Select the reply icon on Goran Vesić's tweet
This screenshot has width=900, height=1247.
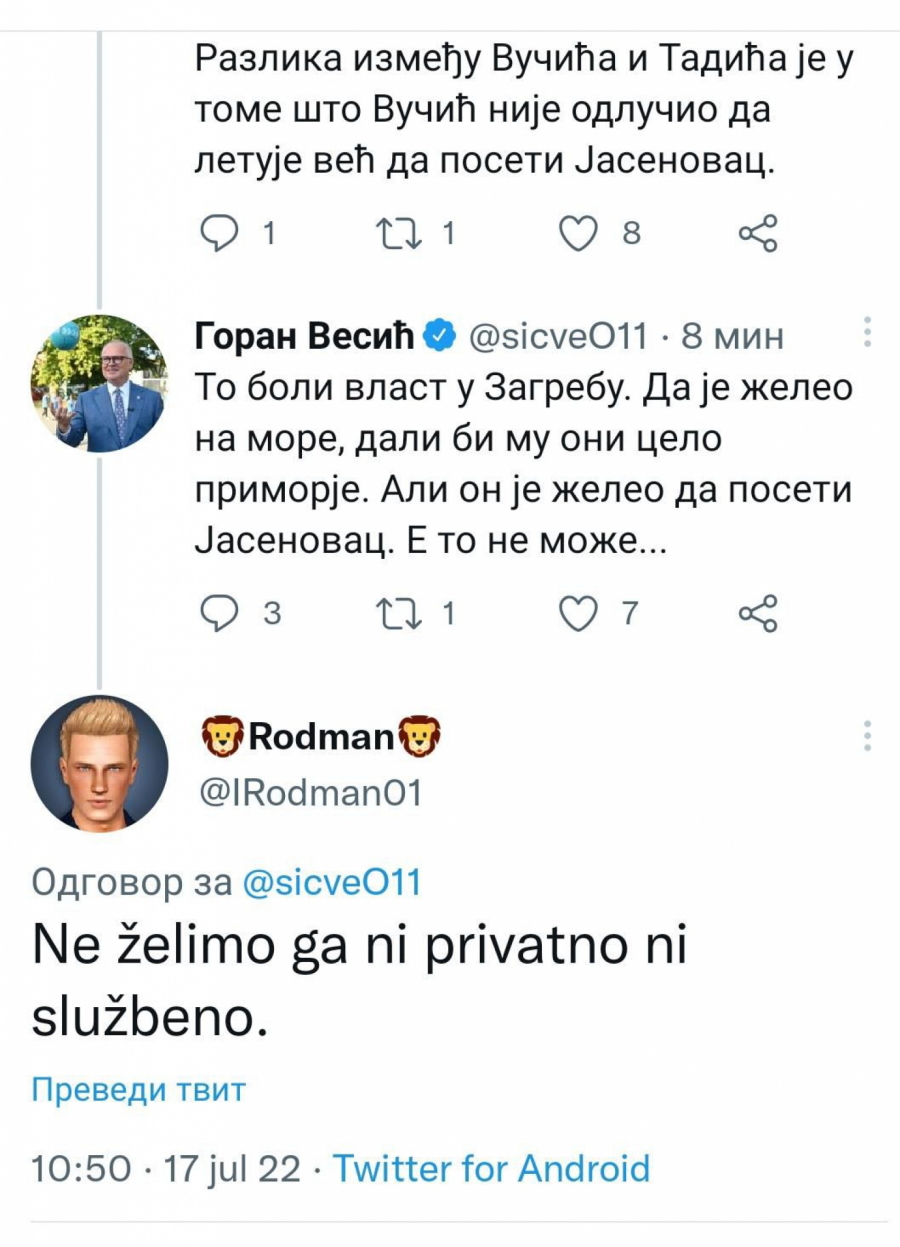tap(222, 612)
